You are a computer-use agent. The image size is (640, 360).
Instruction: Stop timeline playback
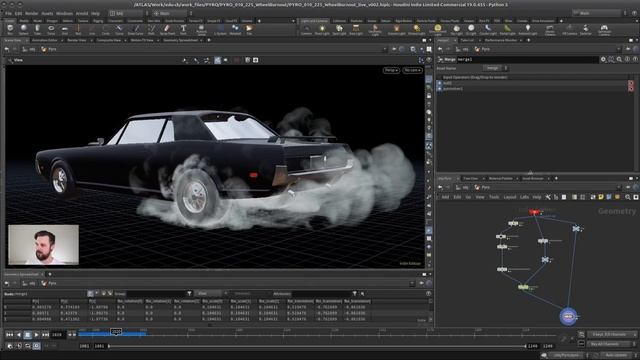(x=27, y=335)
